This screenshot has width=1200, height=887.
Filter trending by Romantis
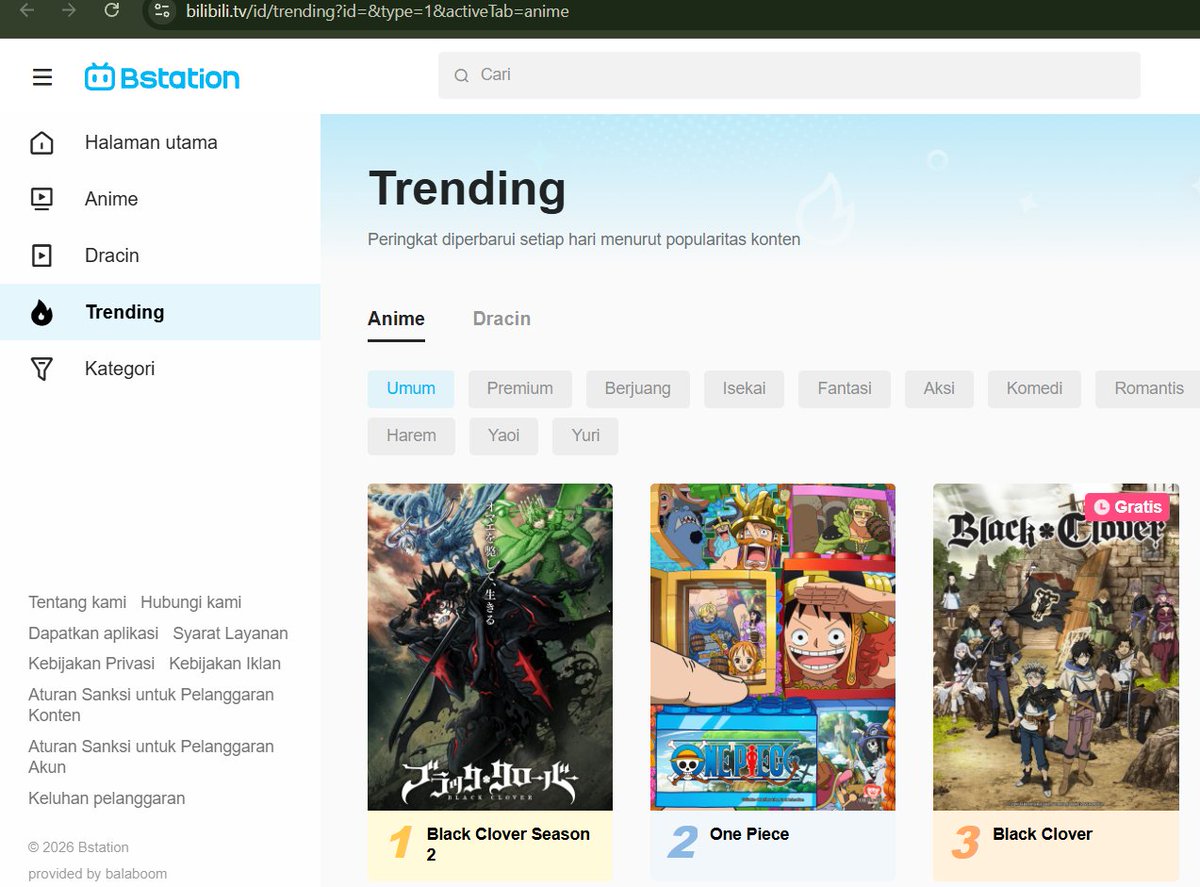coord(1149,389)
